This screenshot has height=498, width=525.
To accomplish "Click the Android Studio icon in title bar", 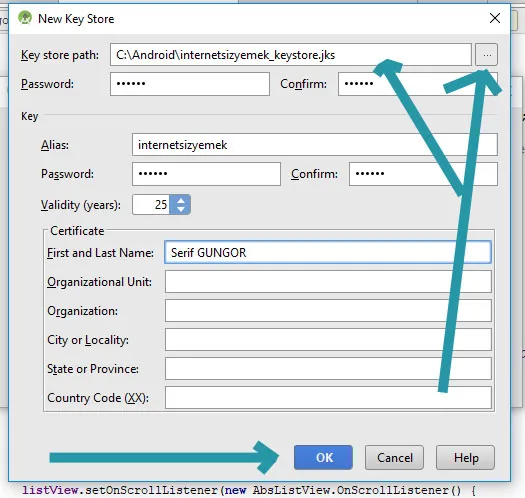I will (25, 18).
